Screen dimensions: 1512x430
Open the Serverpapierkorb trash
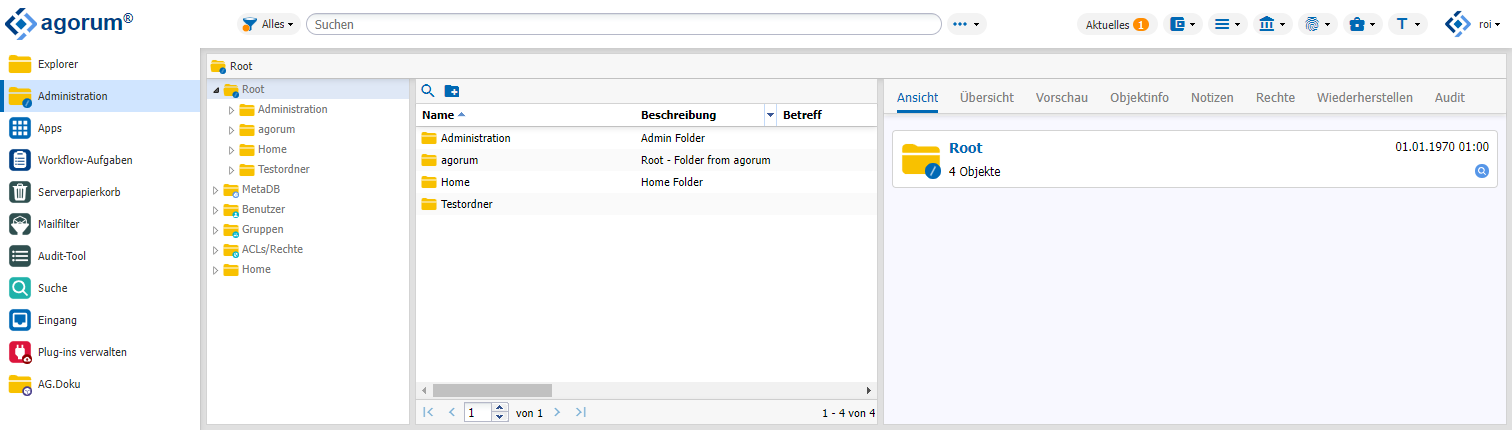pyautogui.click(x=100, y=192)
